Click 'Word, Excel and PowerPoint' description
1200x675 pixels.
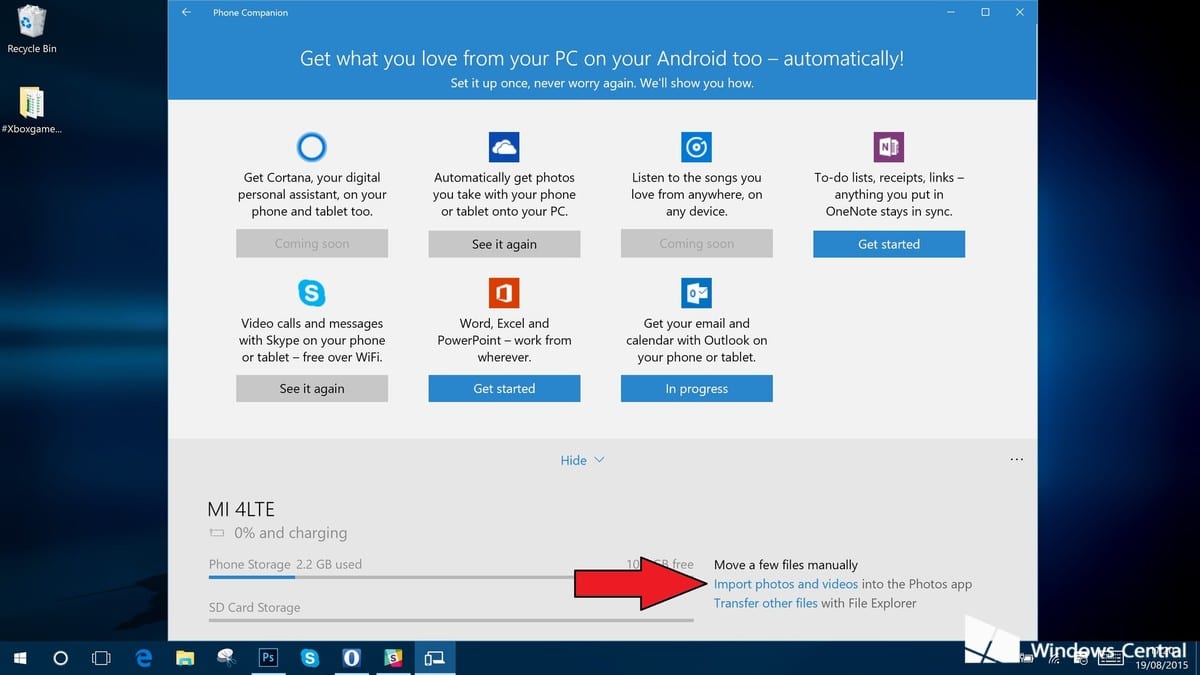(x=504, y=340)
